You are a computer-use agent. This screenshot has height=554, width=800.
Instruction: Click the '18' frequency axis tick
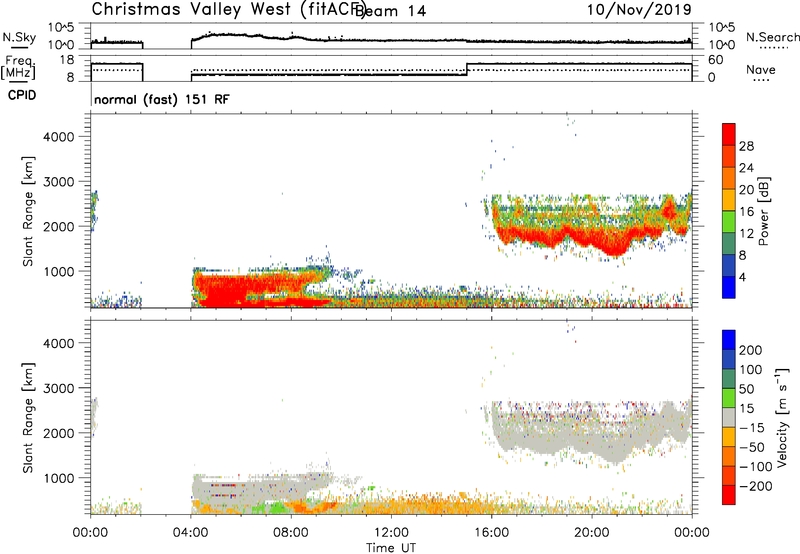pos(68,60)
